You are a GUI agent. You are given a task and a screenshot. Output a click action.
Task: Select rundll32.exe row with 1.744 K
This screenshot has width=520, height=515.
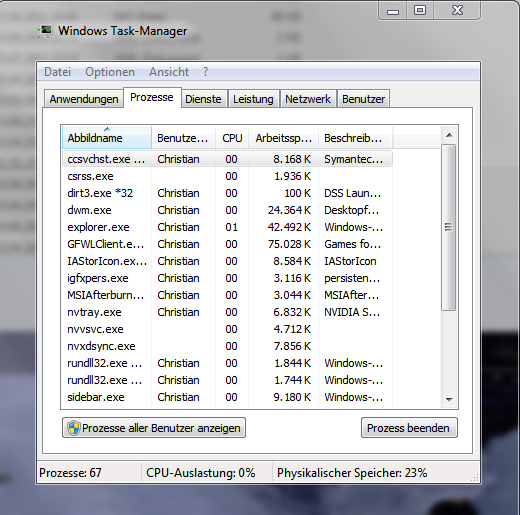(x=227, y=380)
